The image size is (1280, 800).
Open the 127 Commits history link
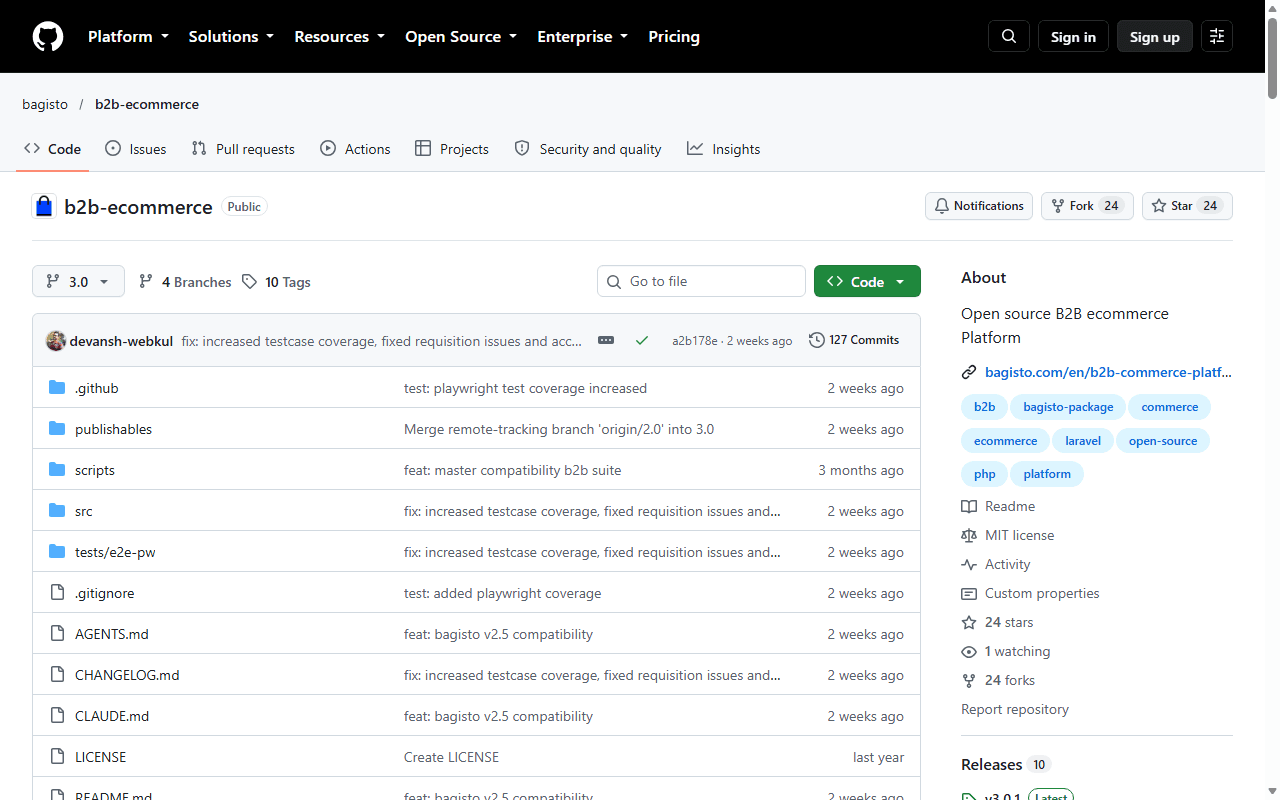(854, 340)
